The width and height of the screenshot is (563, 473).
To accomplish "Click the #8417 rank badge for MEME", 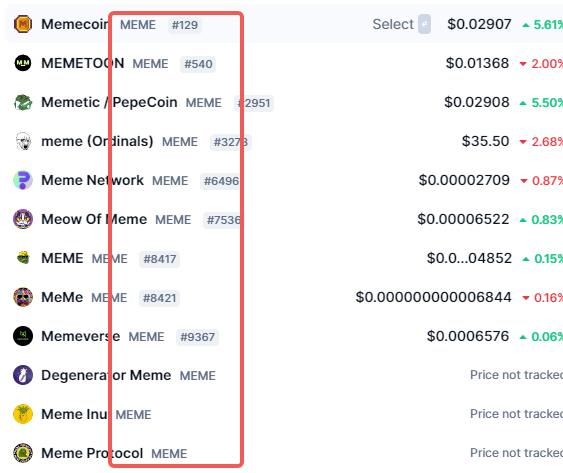I will pos(160,259).
